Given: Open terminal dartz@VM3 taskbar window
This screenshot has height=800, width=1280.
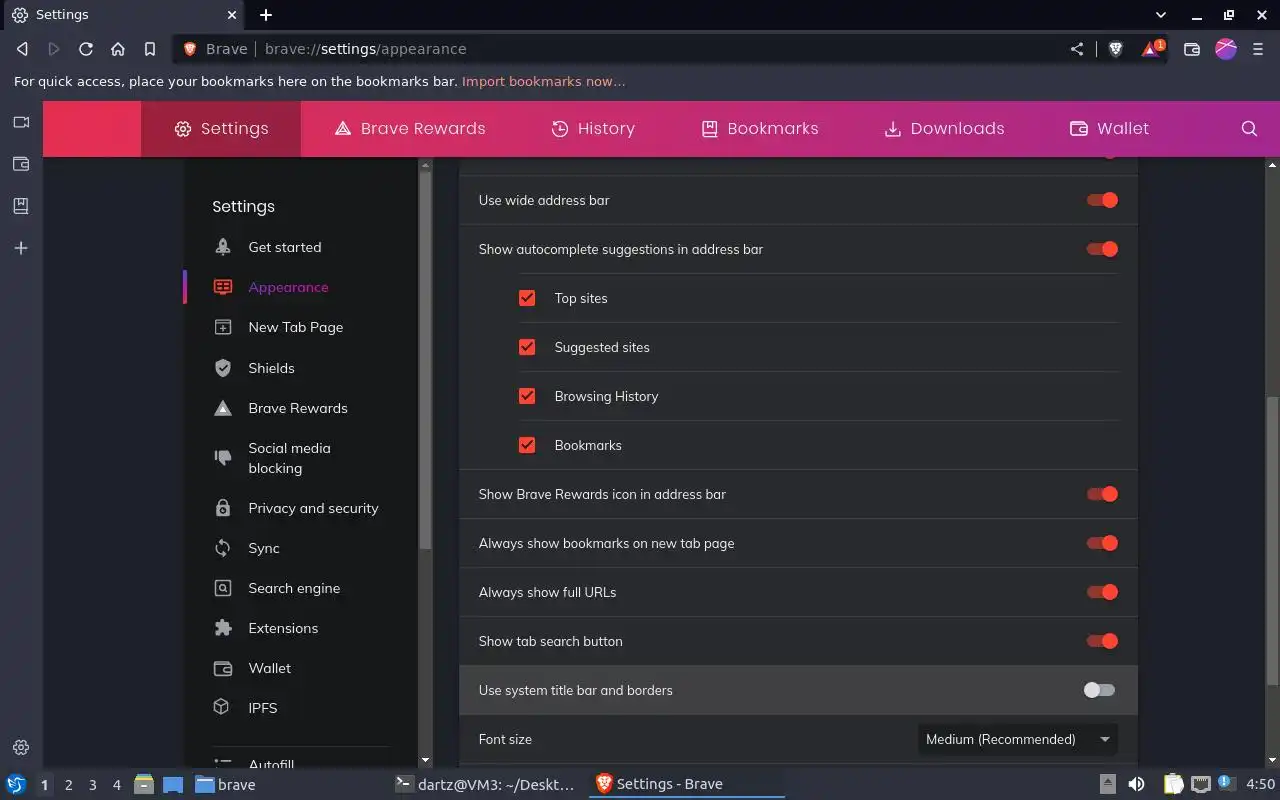Looking at the screenshot, I should (x=486, y=785).
